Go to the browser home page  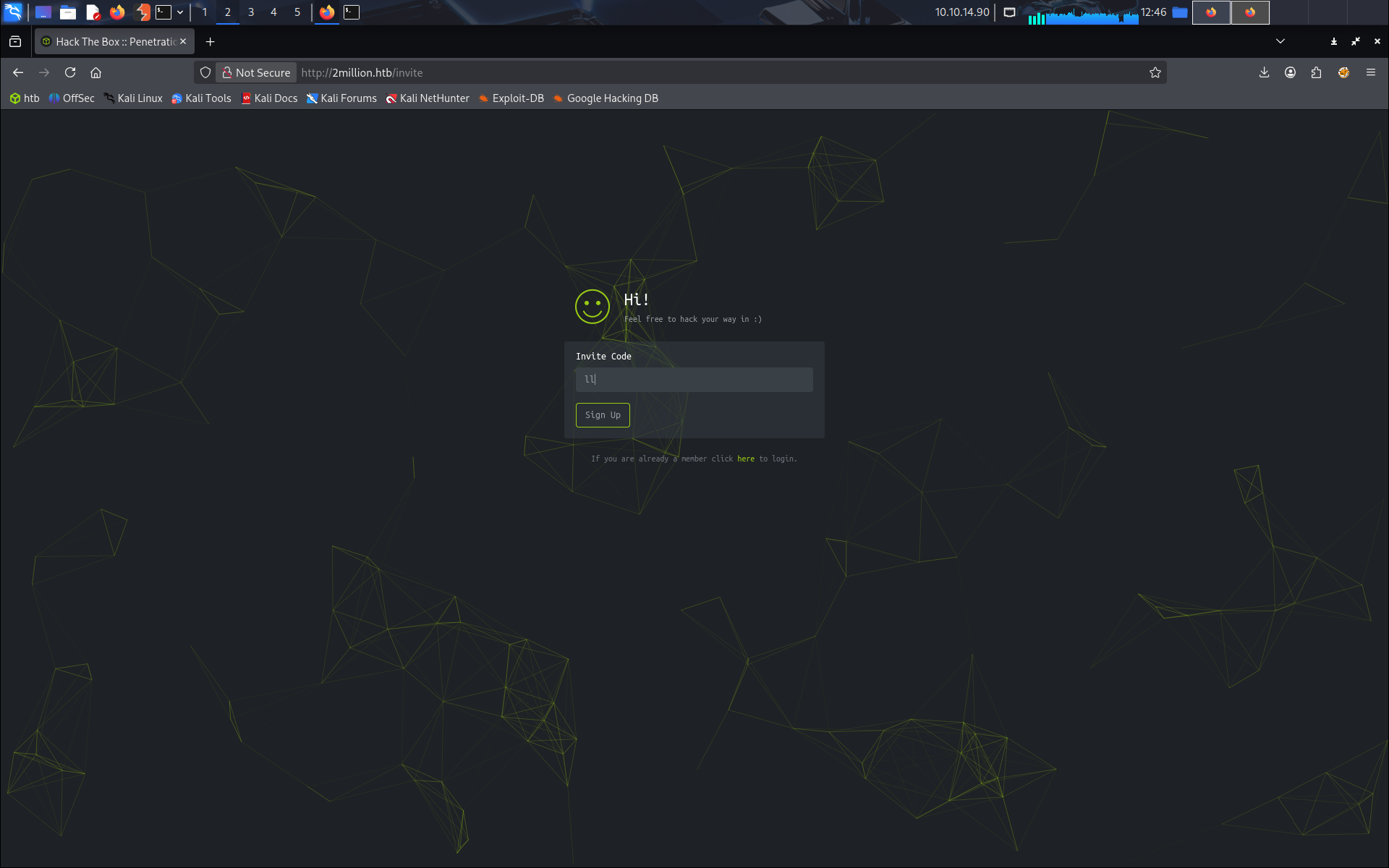pyautogui.click(x=95, y=72)
